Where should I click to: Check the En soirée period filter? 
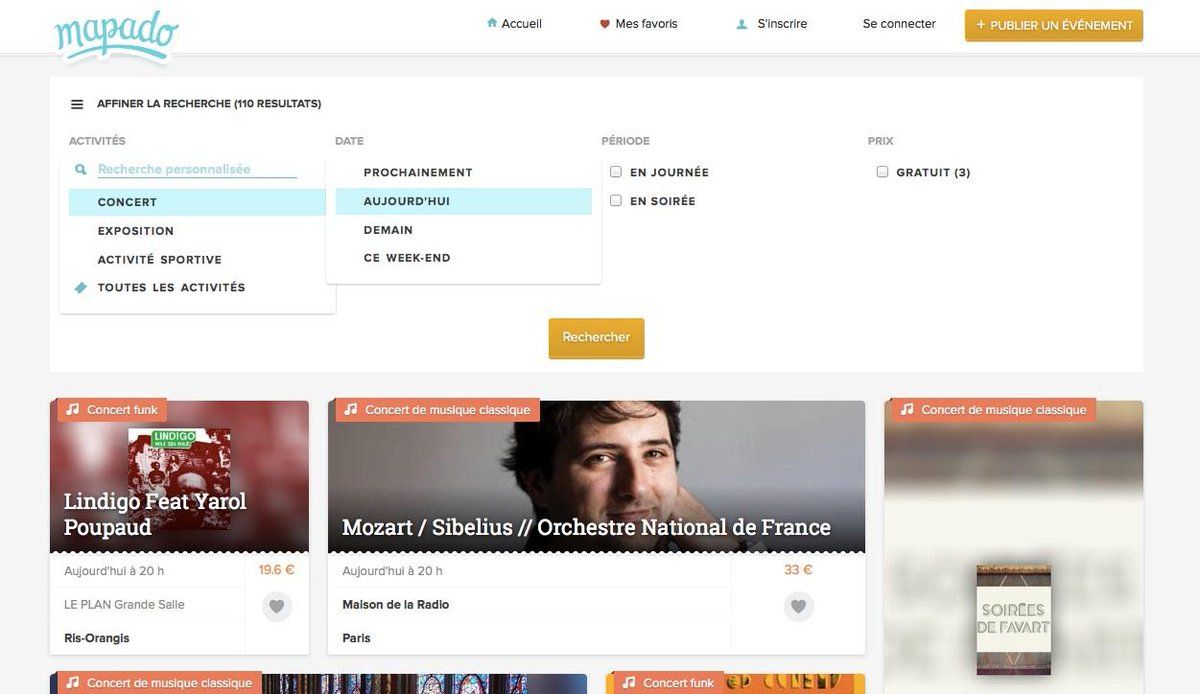point(616,201)
